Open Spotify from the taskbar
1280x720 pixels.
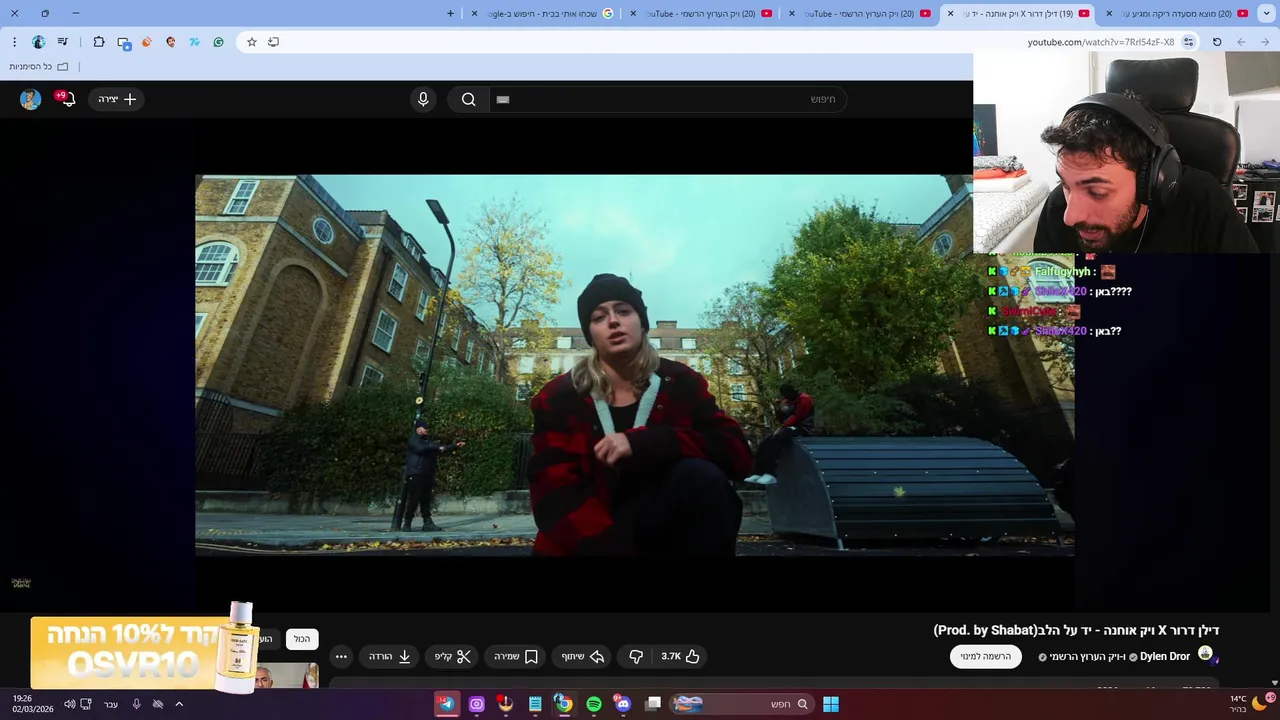pyautogui.click(x=594, y=704)
